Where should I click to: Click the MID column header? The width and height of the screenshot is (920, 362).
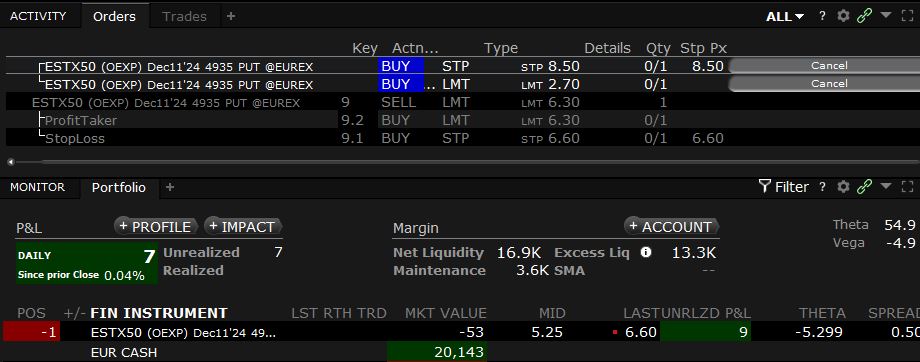(551, 313)
